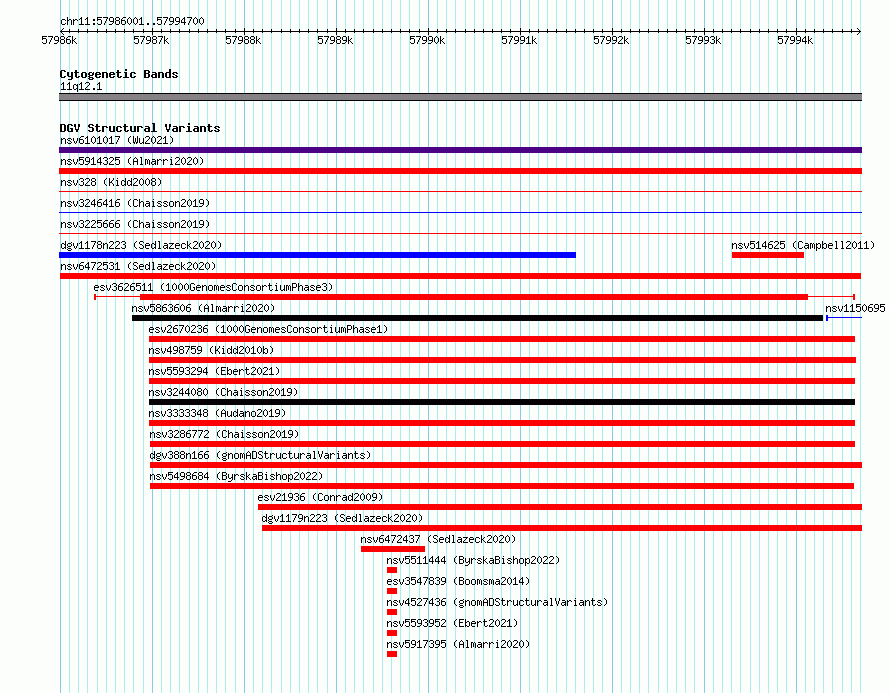Select the purple nsv6101017 variant bar
This screenshot has height=693, width=890.
click(460, 150)
